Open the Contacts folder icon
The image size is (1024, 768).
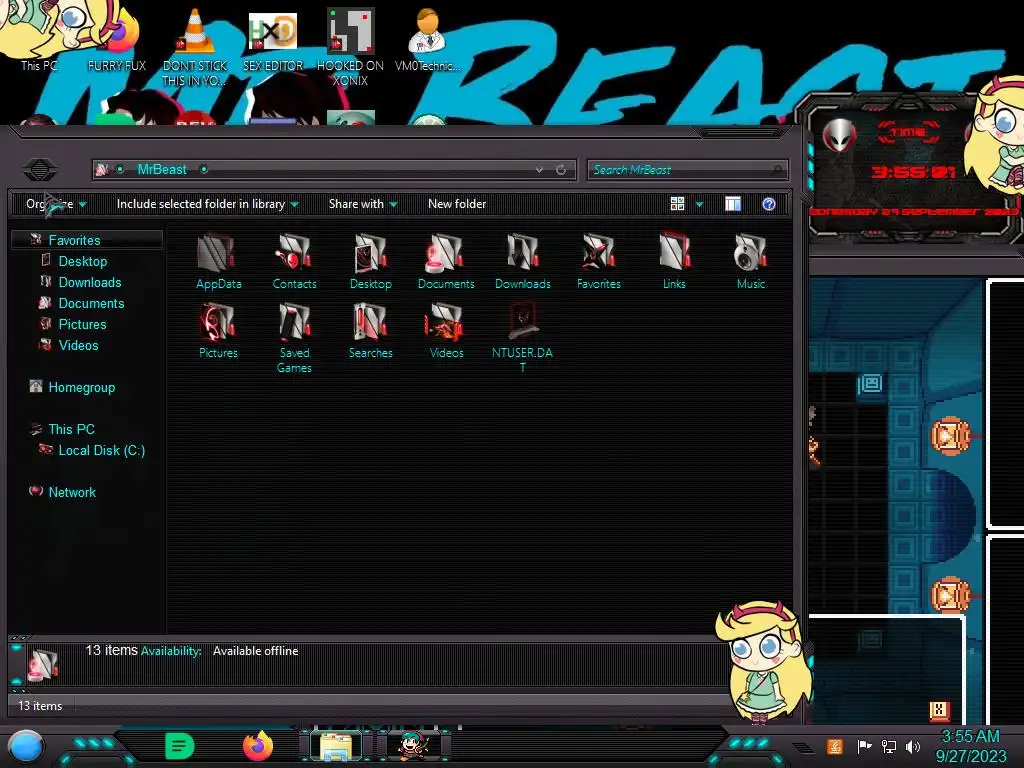(294, 261)
